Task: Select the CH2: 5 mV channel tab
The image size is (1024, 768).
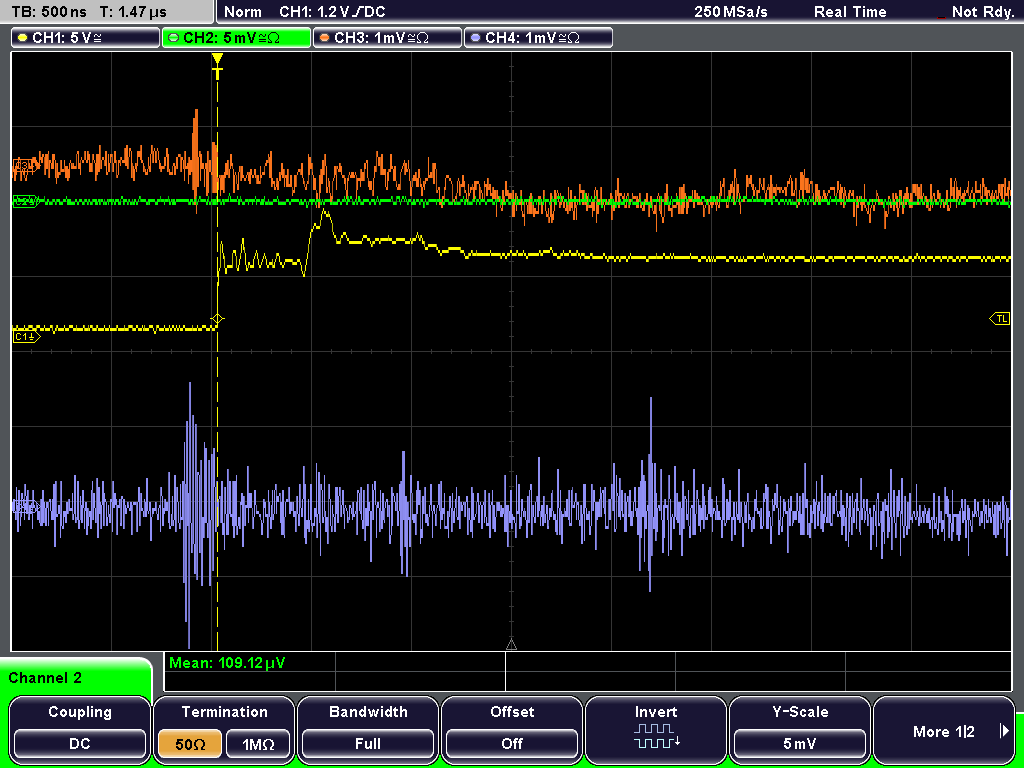Action: [x=236, y=38]
